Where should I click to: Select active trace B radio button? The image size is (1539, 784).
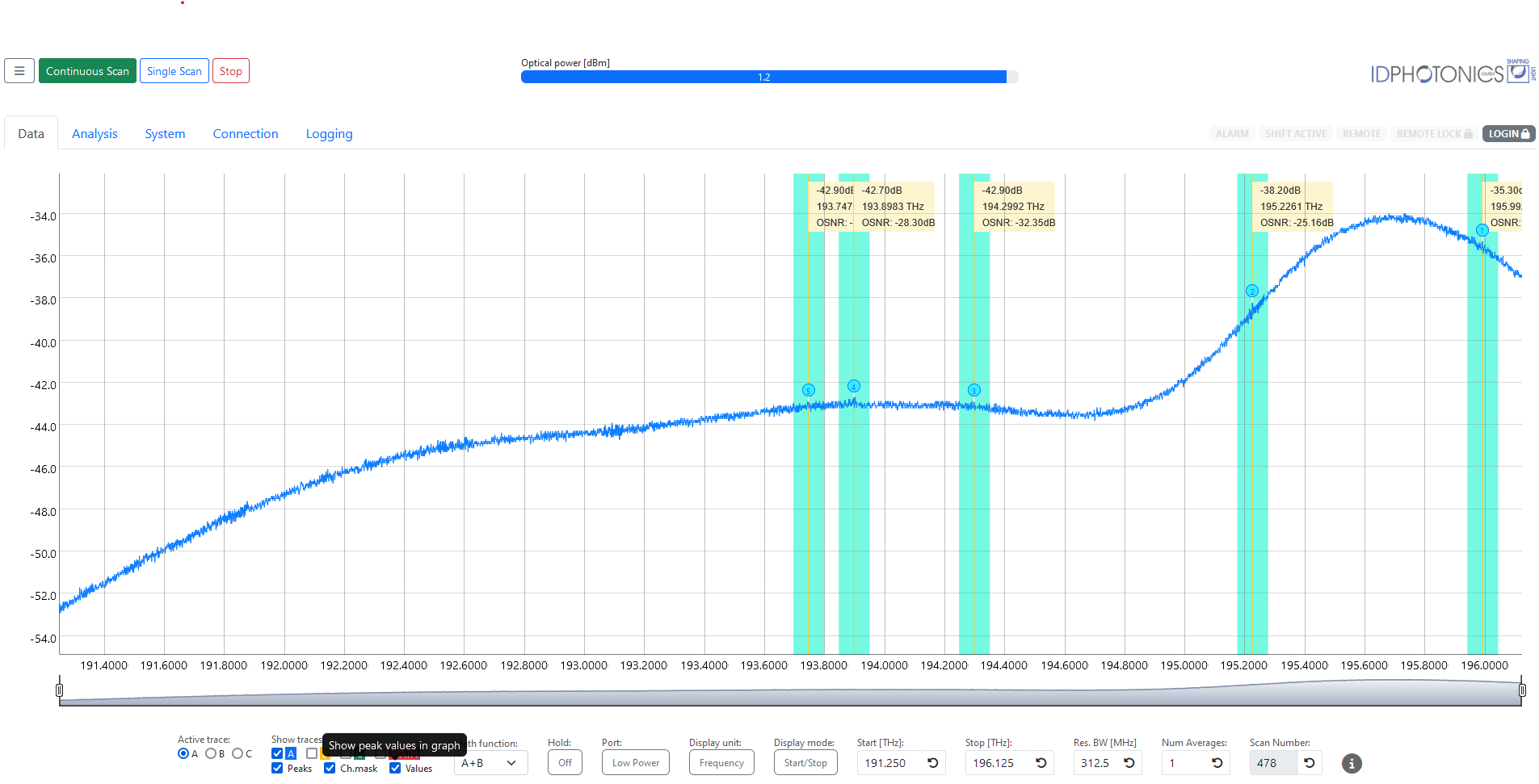tap(211, 753)
